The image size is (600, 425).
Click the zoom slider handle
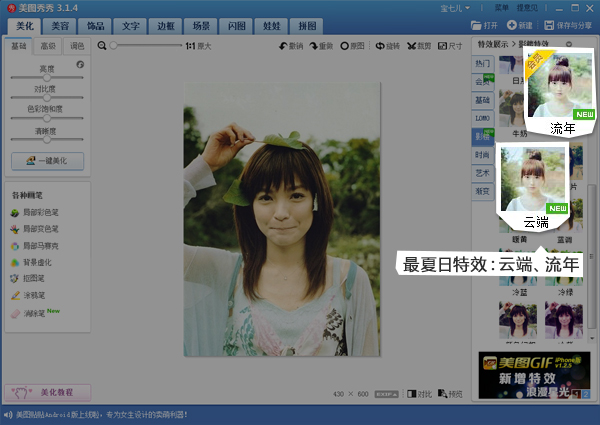pos(113,46)
